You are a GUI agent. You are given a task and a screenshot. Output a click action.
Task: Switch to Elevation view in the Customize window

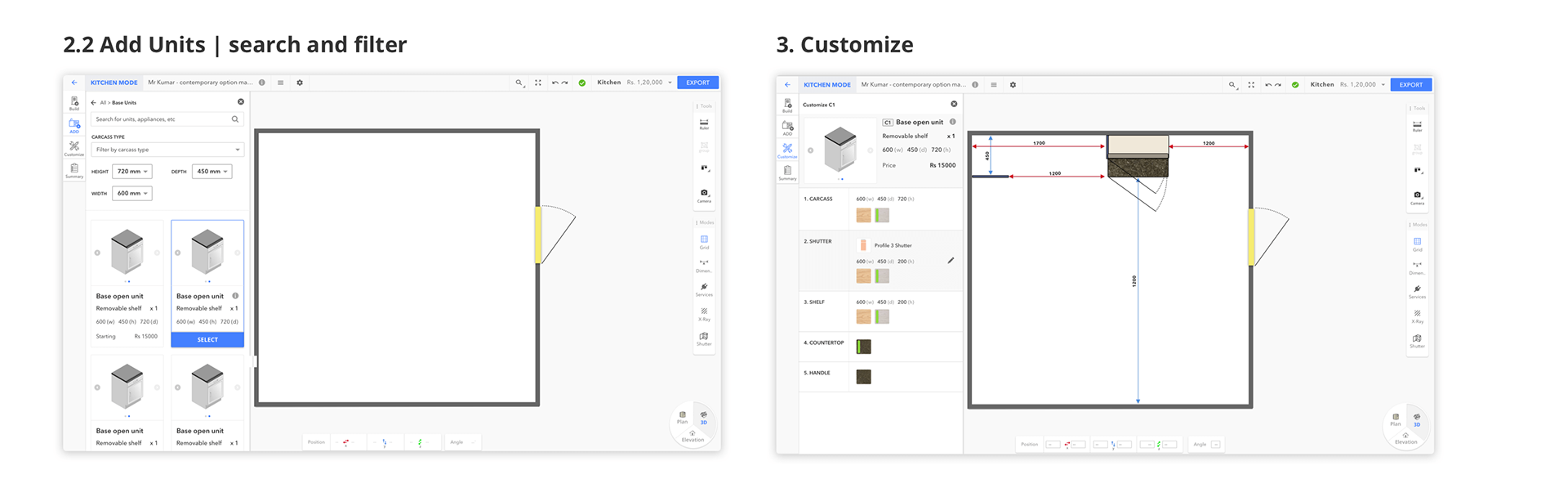click(1405, 438)
